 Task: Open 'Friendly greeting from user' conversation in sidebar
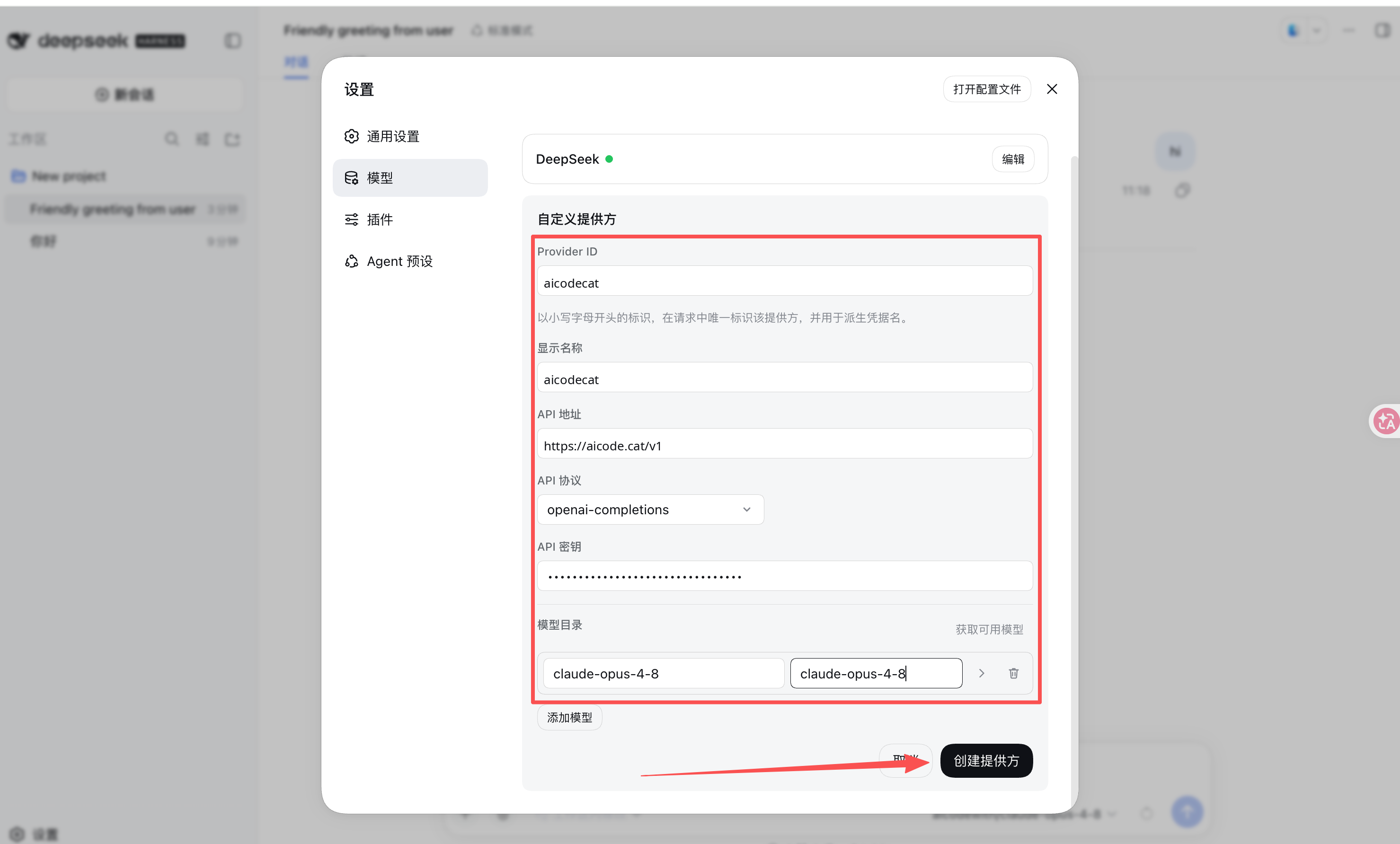click(x=125, y=209)
